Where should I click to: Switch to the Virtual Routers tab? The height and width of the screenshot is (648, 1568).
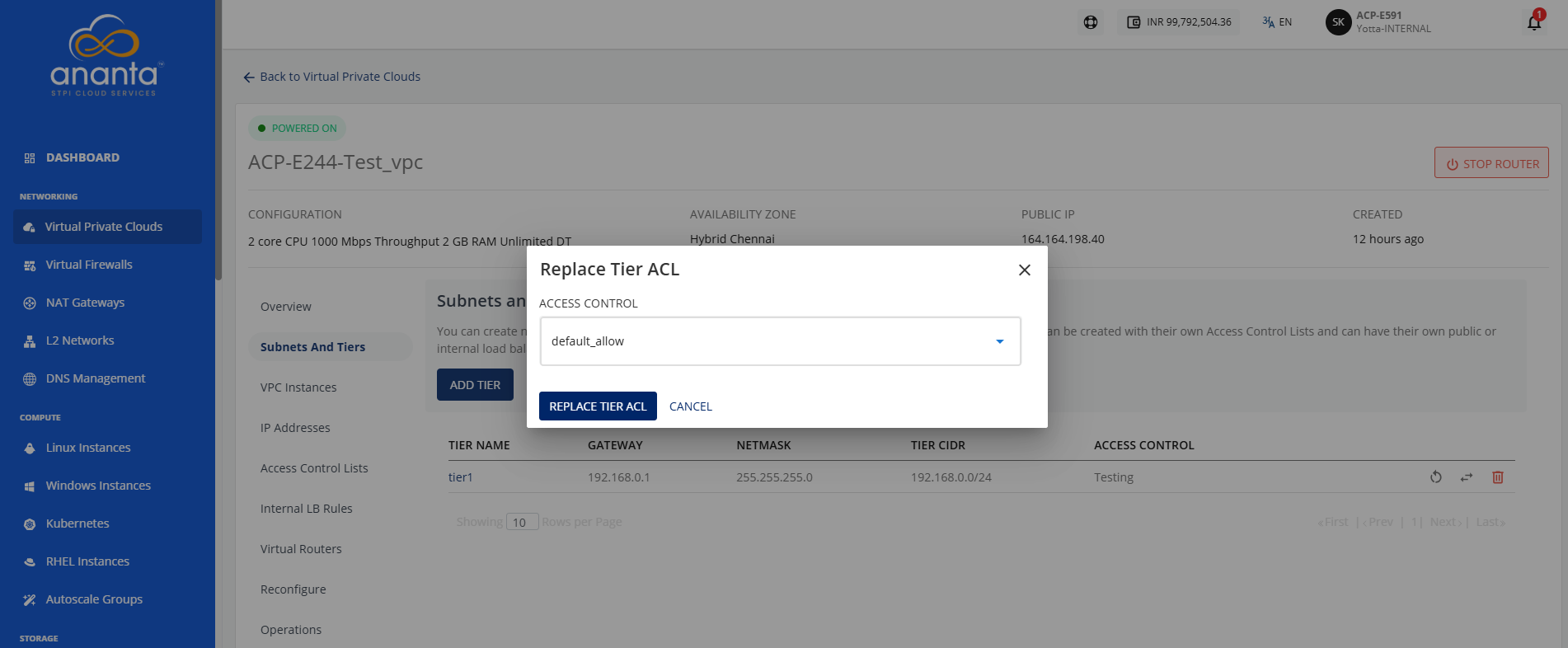[x=301, y=549]
